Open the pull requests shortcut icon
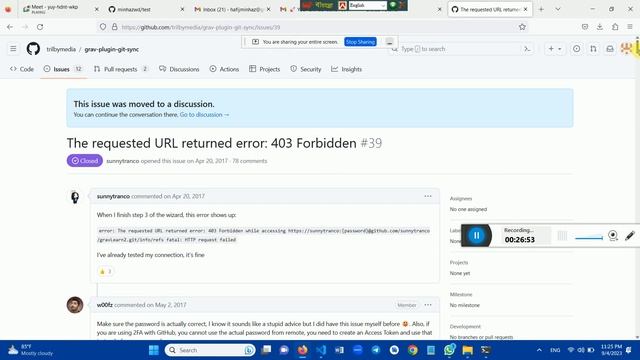 pos(593,49)
